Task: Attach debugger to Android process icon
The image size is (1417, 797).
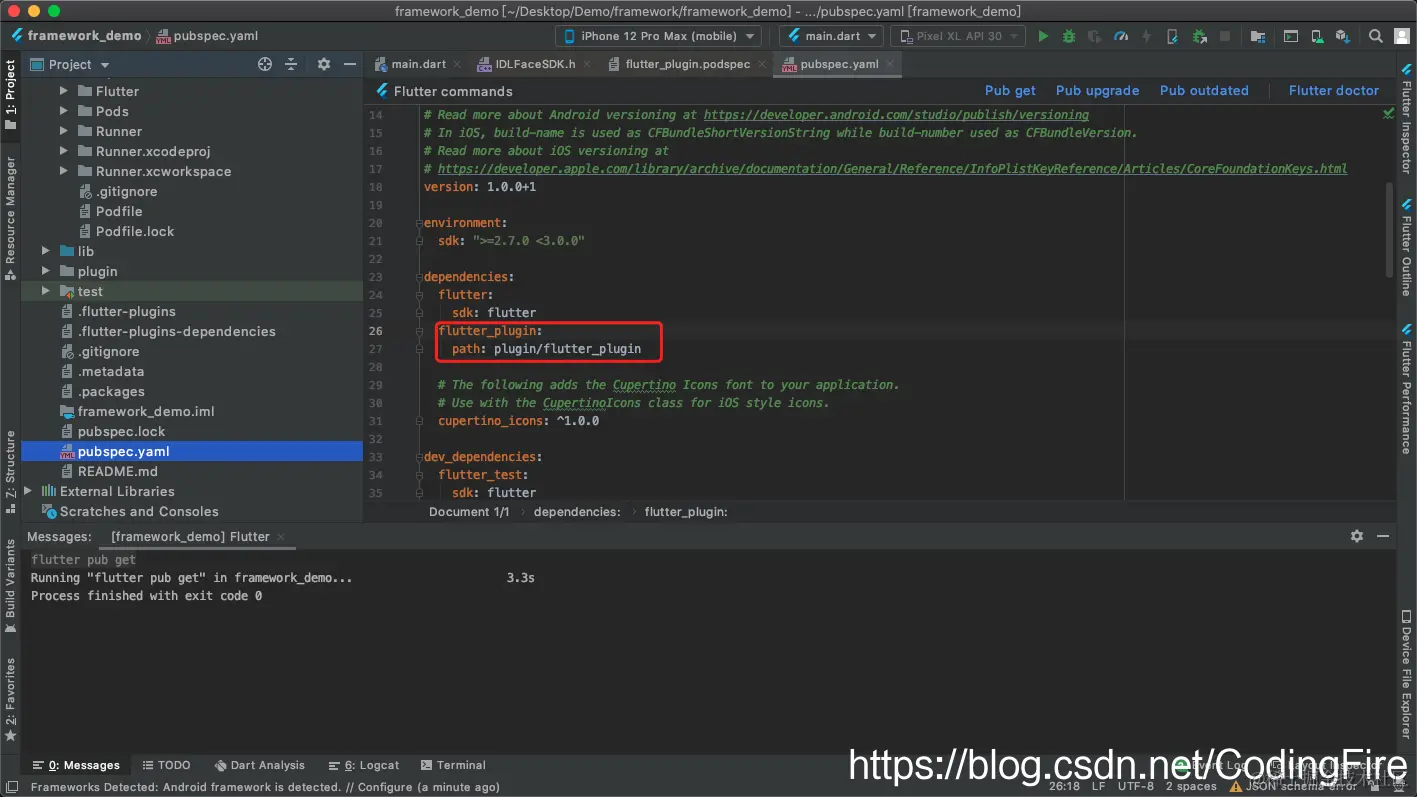Action: pos(1199,36)
